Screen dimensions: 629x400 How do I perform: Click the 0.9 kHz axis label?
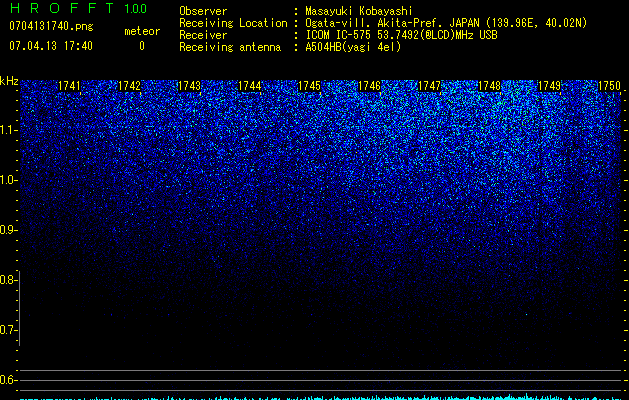[8, 230]
